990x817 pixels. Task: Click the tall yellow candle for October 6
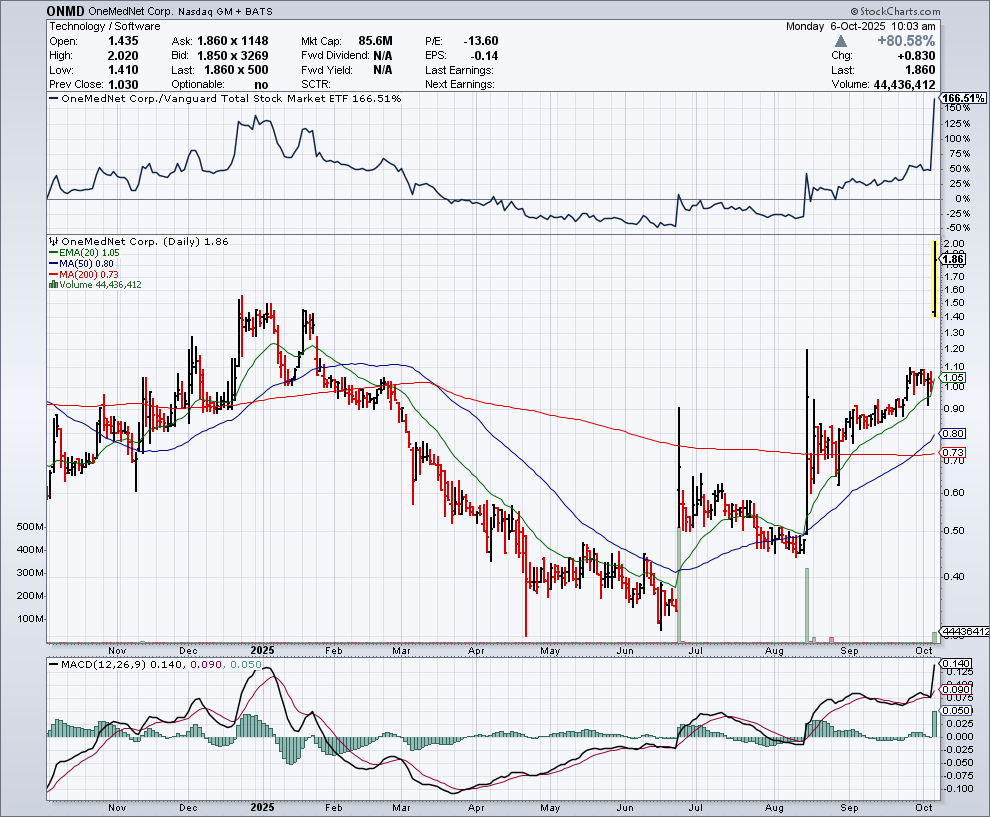point(934,278)
